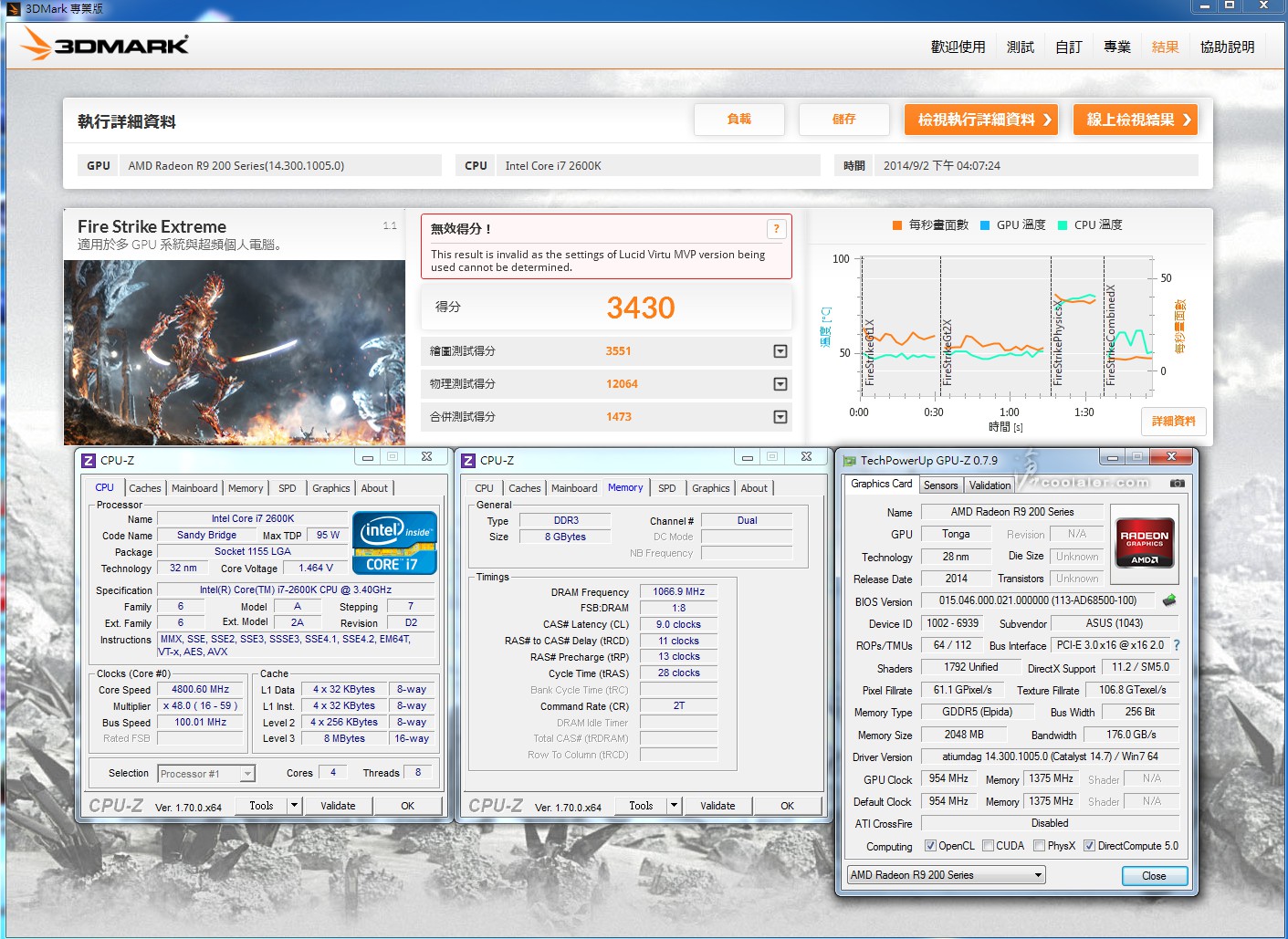Expand the graphics test score 3551 row
The width and height of the screenshot is (1288, 939).
(x=780, y=351)
